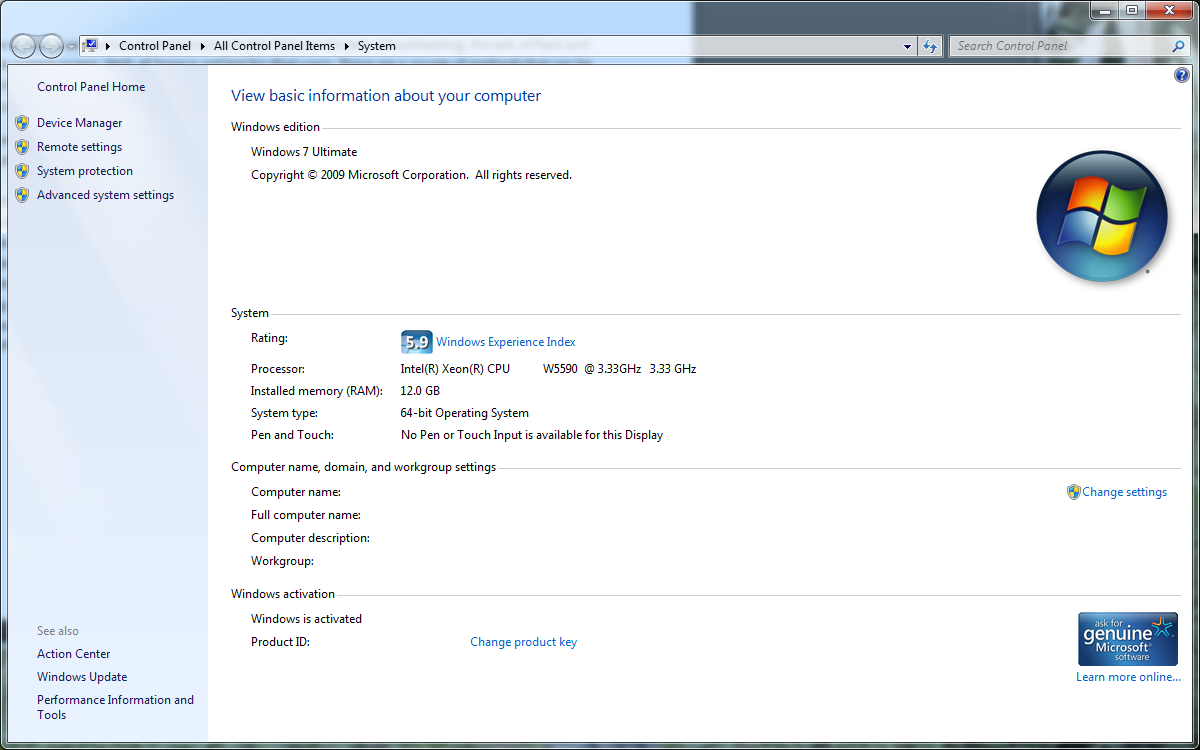Image resolution: width=1200 pixels, height=750 pixels.
Task: Click the Copyright 2009 Microsoft Corporation text
Action: (411, 175)
